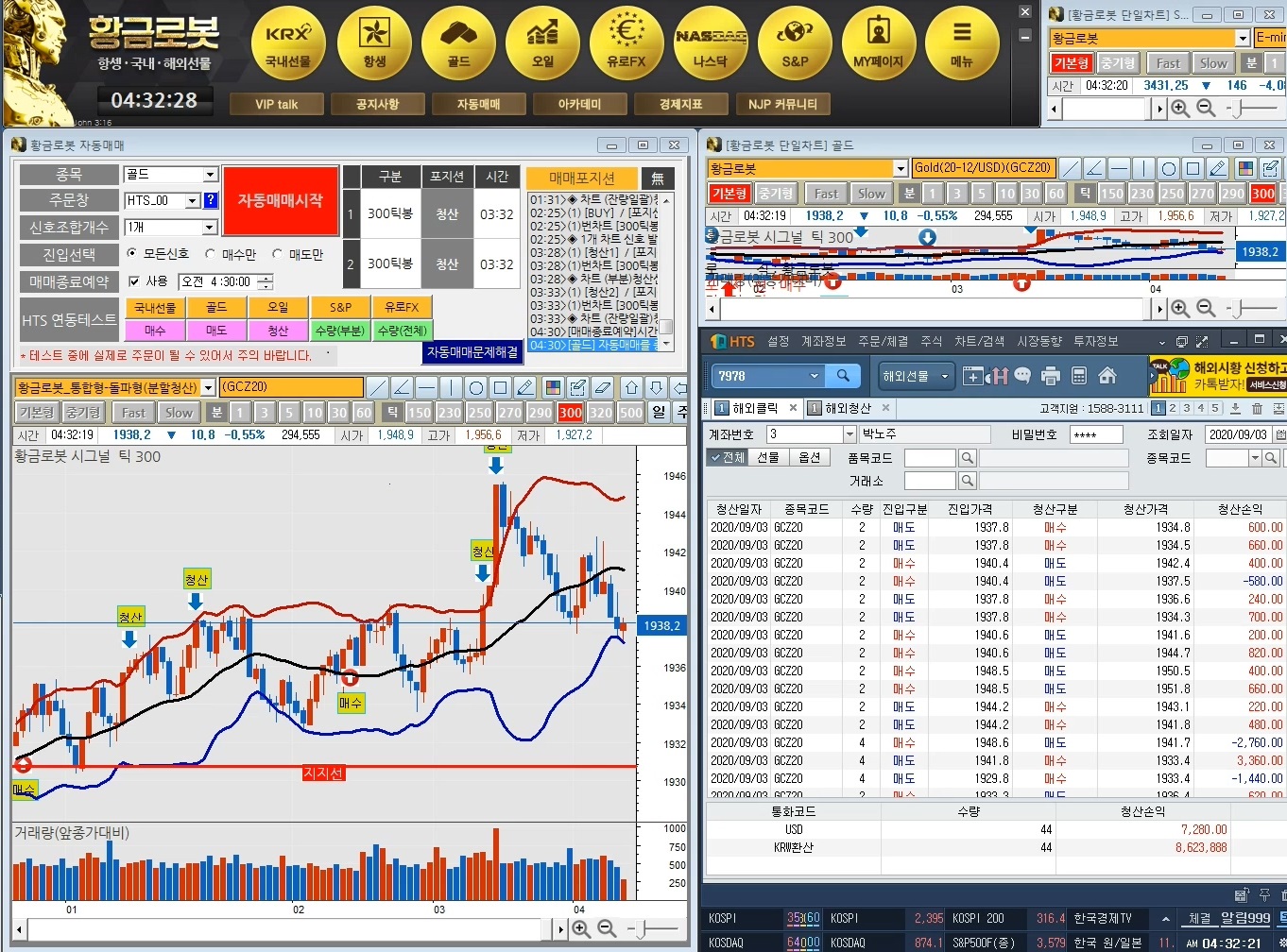Expand the 종목 dropdown showing 골드
This screenshot has width=1287, height=952.
coord(211,175)
